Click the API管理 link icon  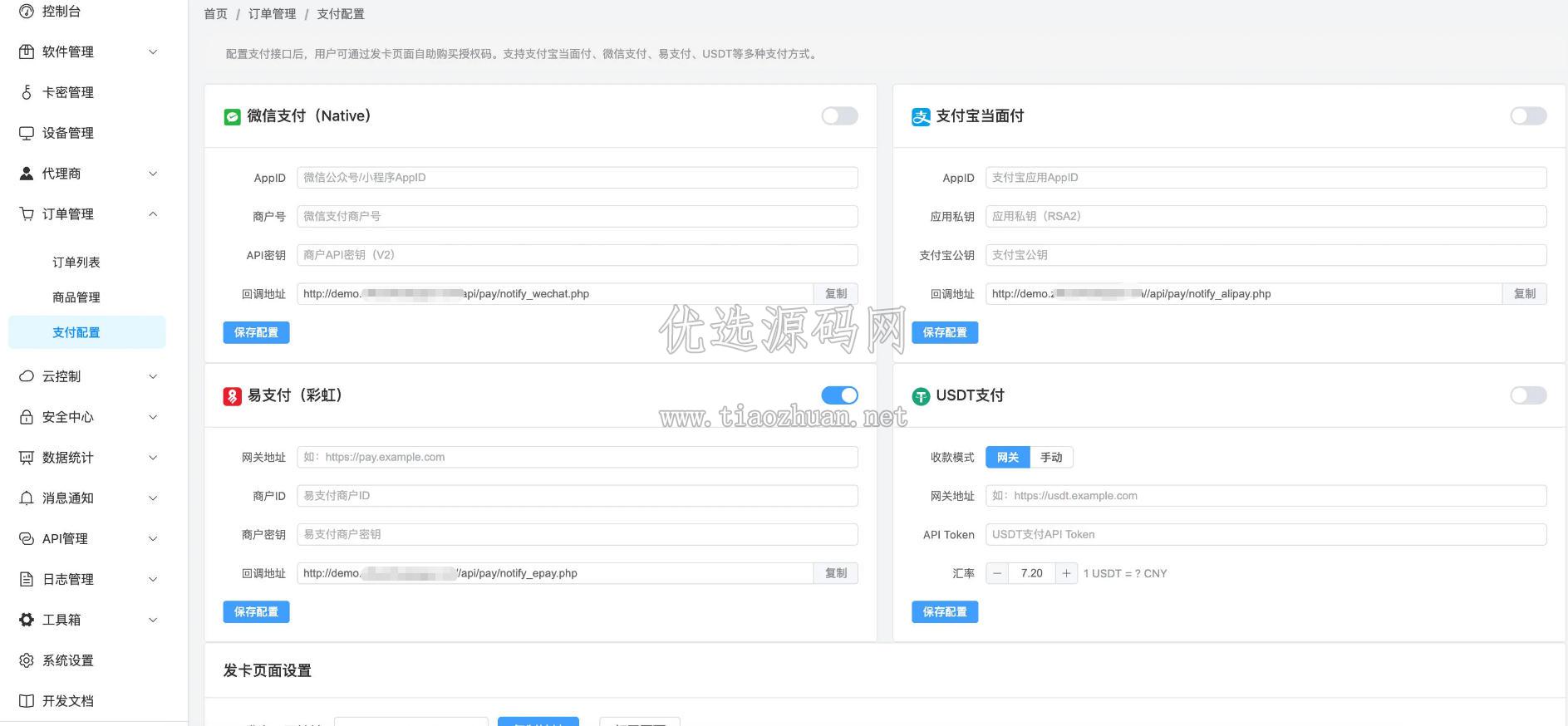coord(27,538)
